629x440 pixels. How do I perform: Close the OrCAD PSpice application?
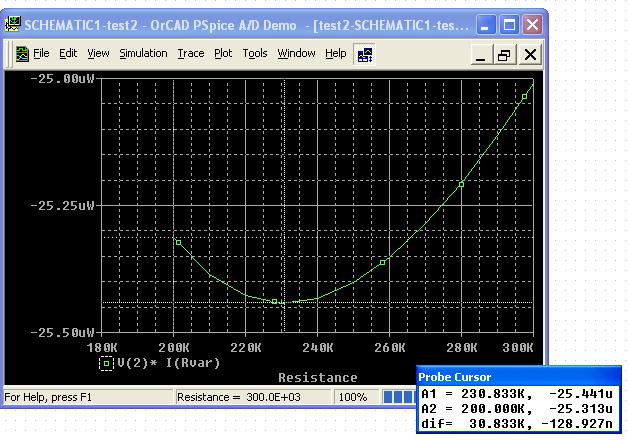coord(533,25)
